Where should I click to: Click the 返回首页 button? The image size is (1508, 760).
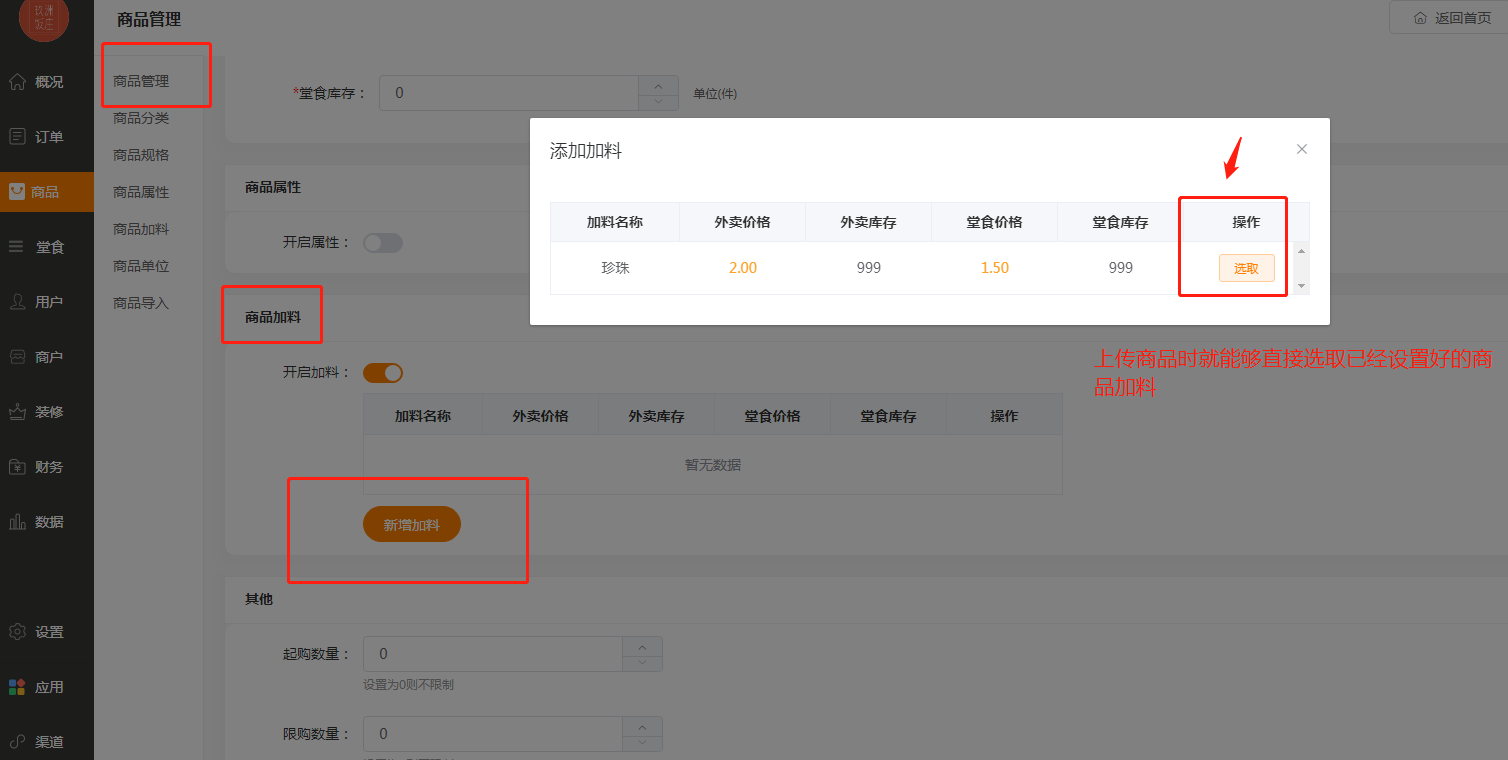(1448, 18)
